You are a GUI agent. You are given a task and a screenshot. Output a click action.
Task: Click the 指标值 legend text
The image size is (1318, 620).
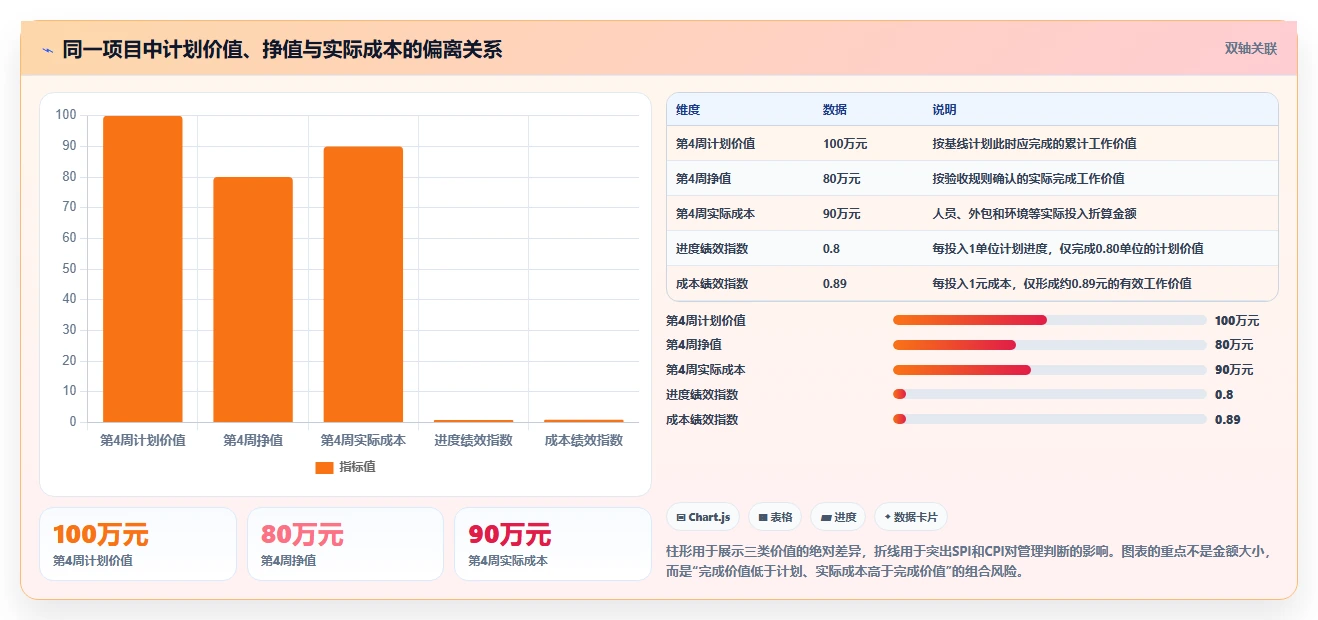357,467
